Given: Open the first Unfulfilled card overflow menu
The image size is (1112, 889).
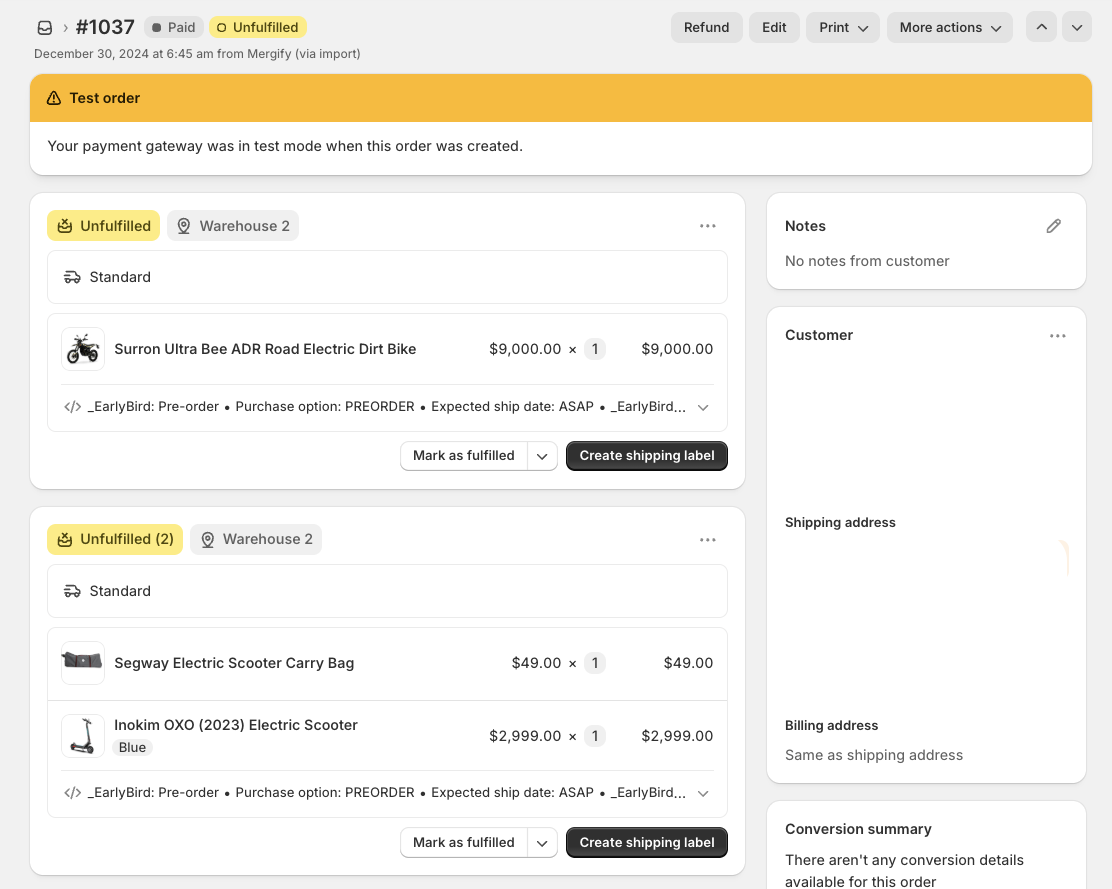Looking at the screenshot, I should [708, 226].
